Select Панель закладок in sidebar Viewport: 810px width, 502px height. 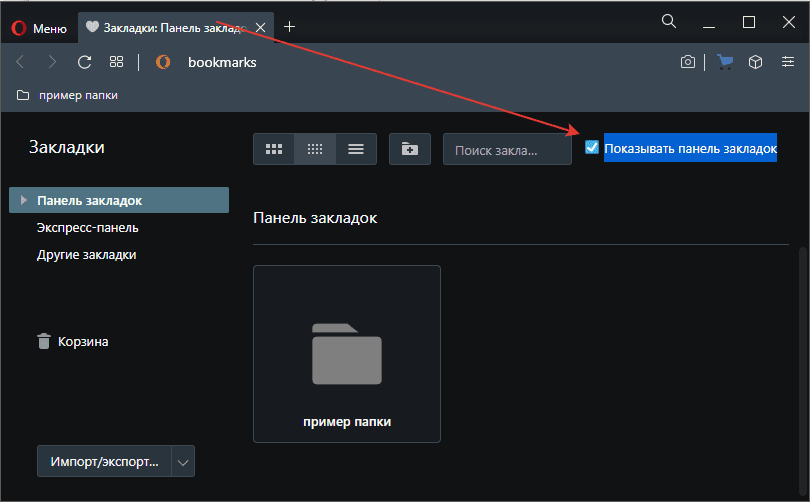119,200
